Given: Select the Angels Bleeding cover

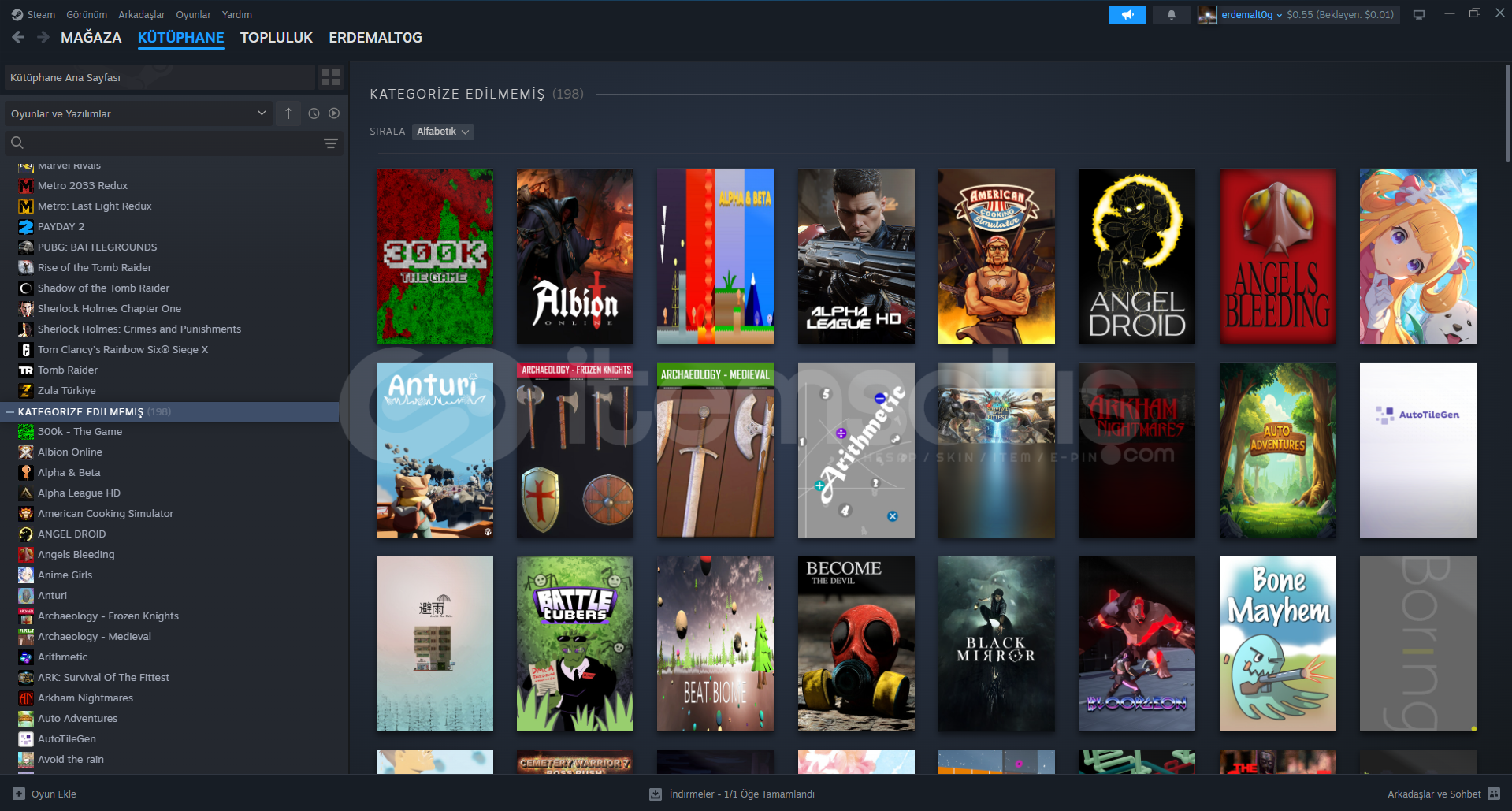Looking at the screenshot, I should (1278, 256).
